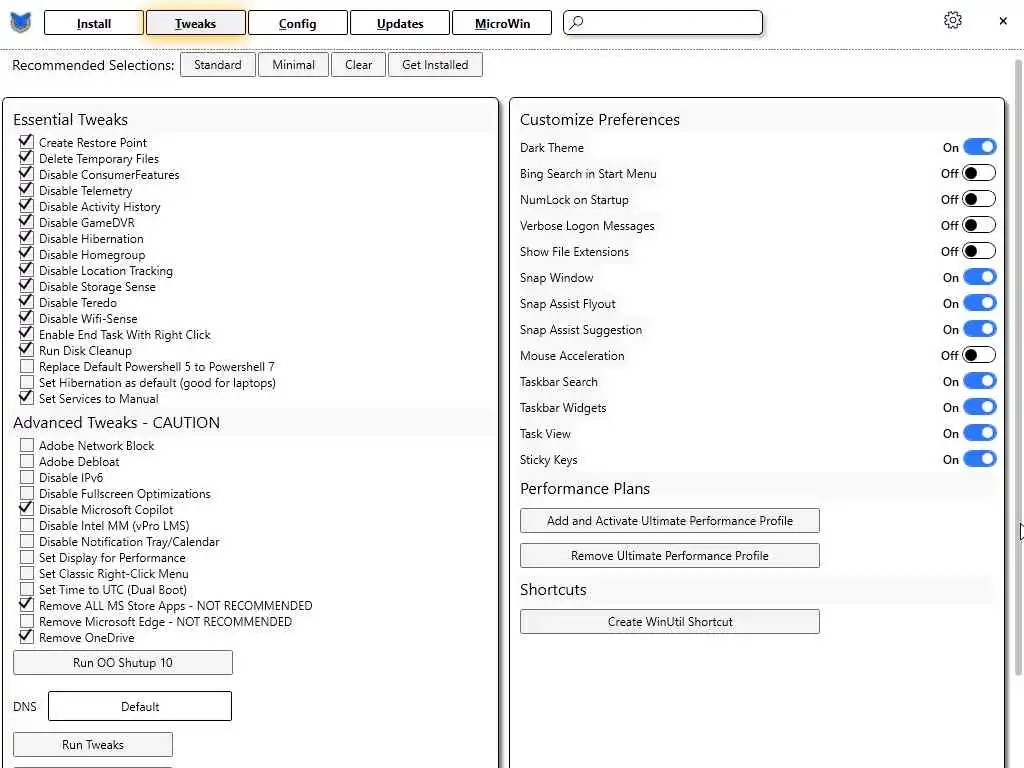
Task: Toggle Disable Homegroup checkbox
Action: [26, 253]
